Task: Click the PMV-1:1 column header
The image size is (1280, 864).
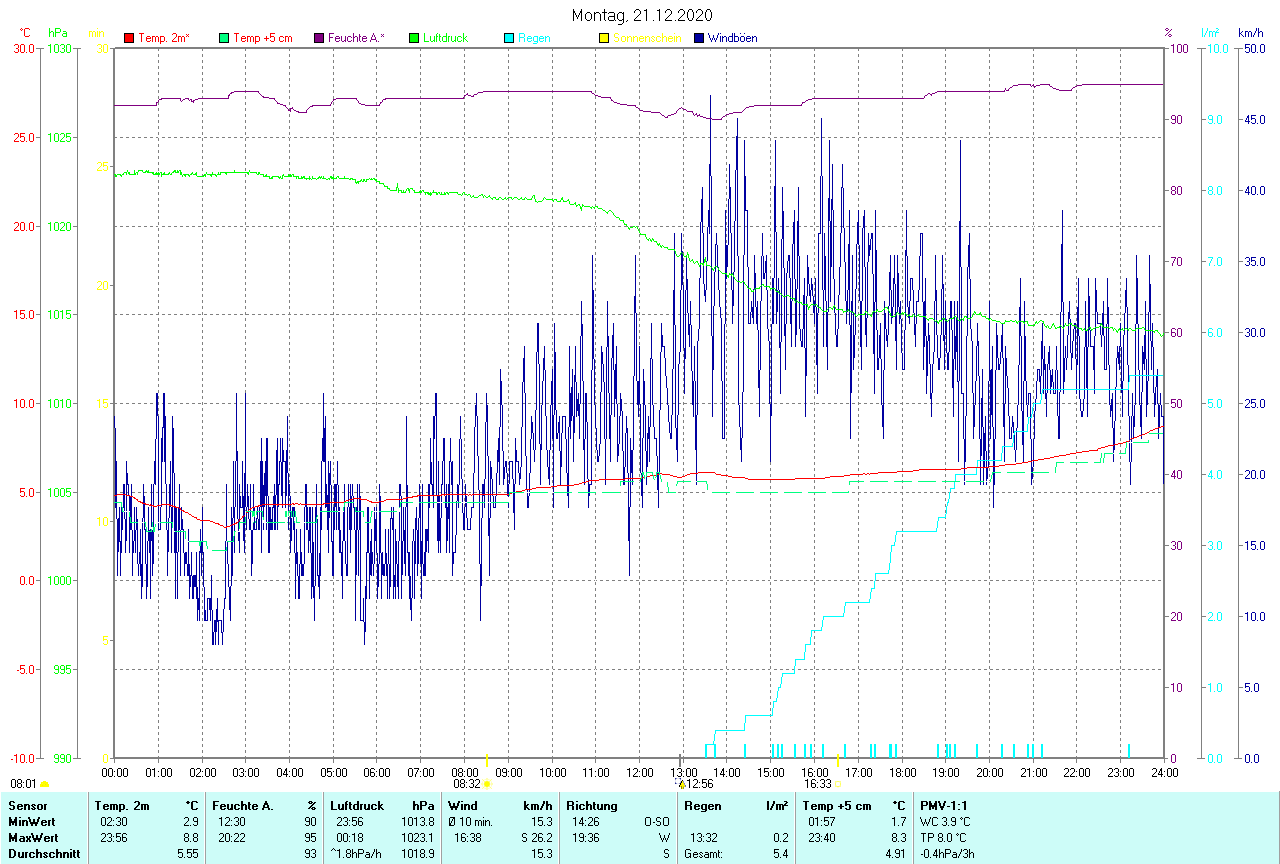Action: pyautogui.click(x=944, y=805)
